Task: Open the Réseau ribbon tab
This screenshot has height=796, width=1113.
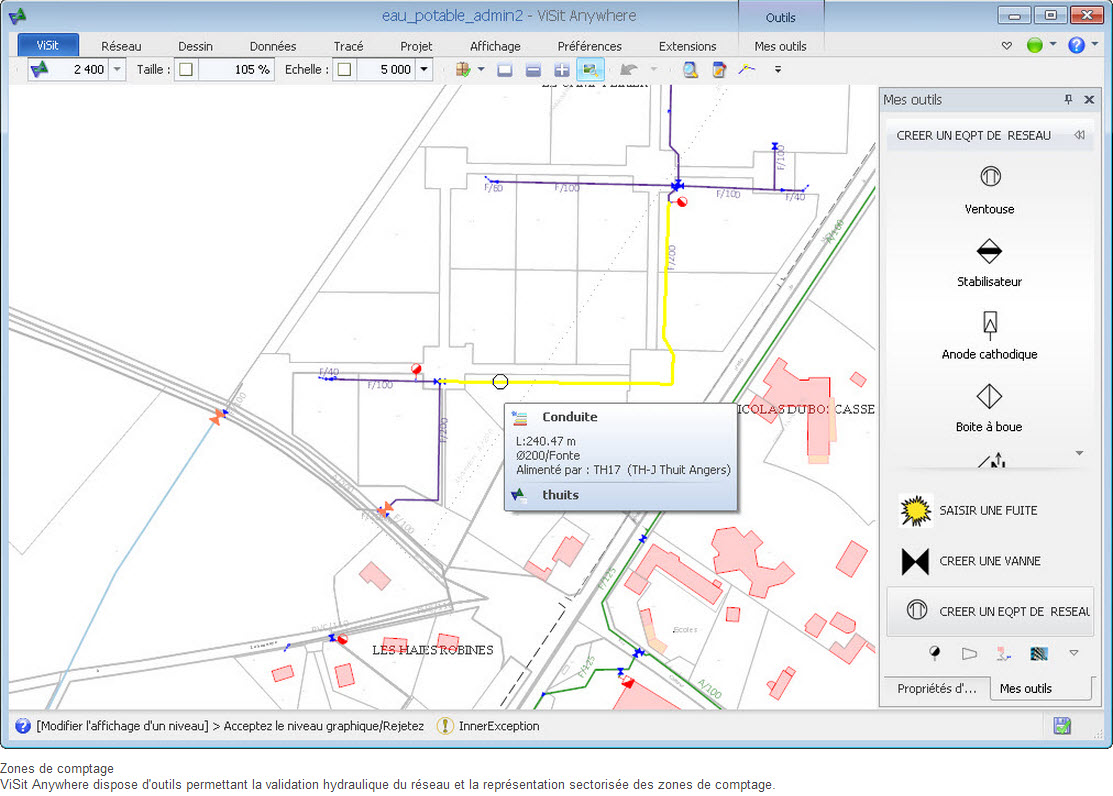Action: pos(121,46)
